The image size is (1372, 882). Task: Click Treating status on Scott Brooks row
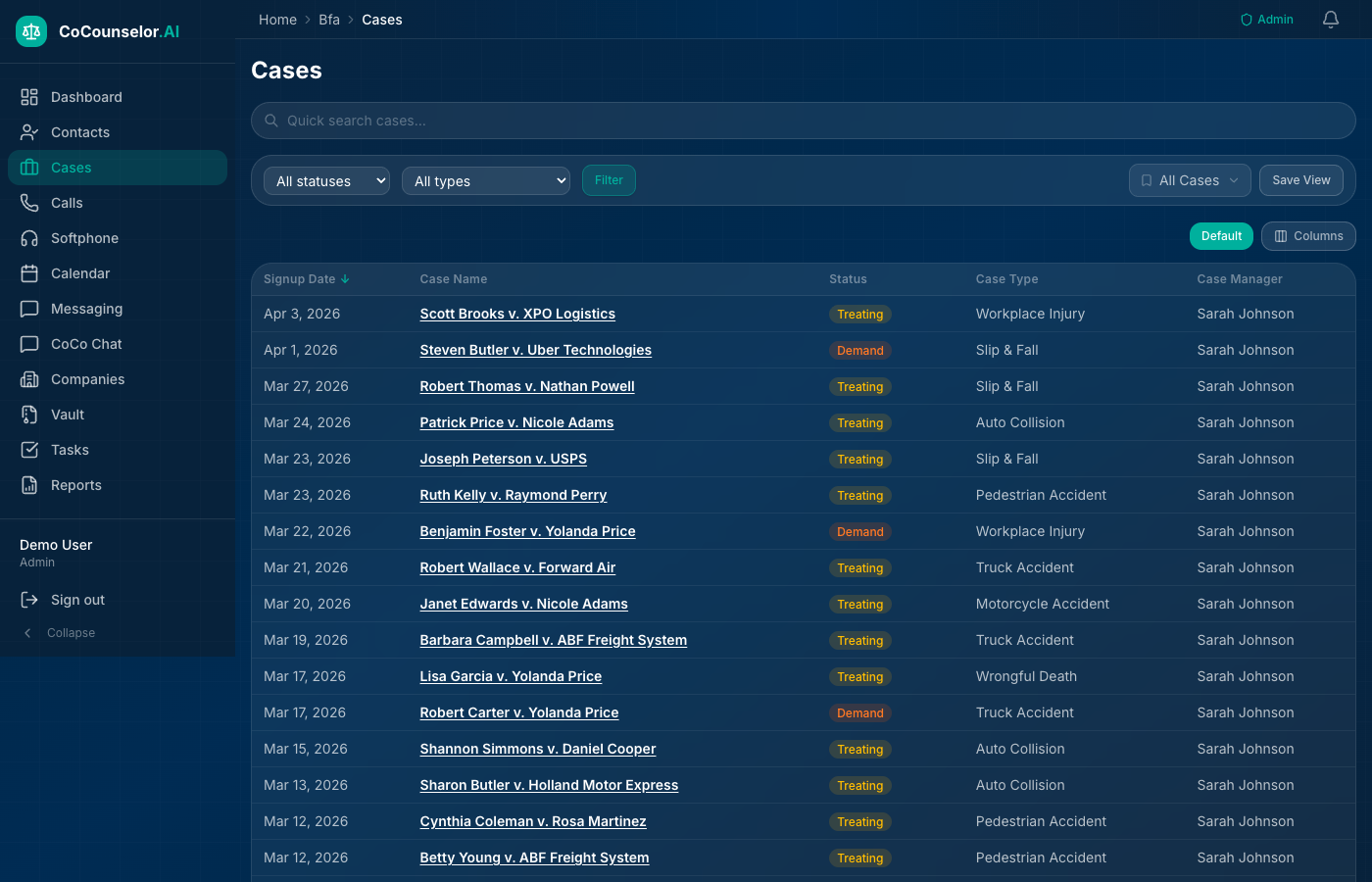859,315
